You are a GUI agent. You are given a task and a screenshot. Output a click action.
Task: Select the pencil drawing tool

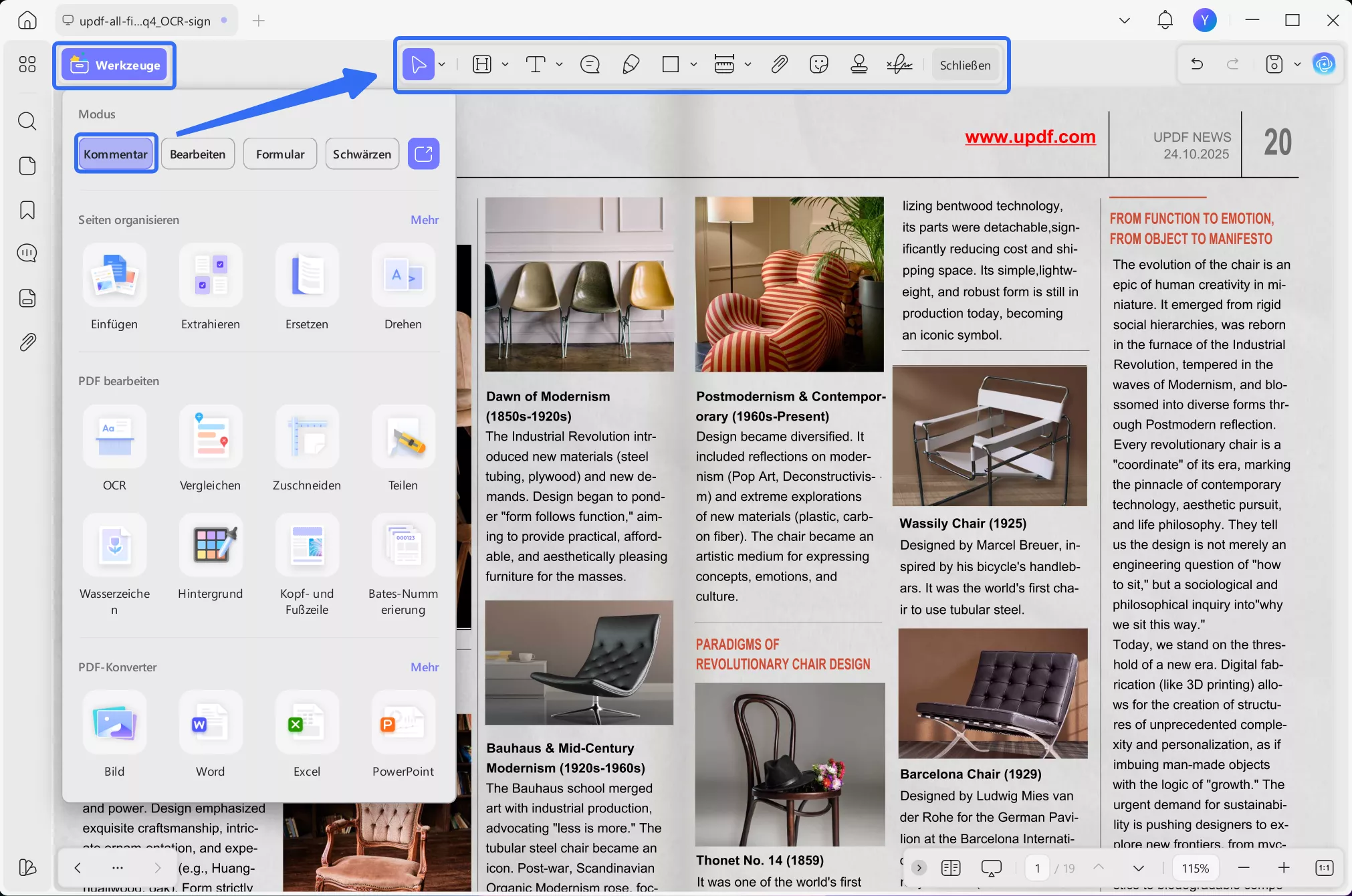pos(631,64)
